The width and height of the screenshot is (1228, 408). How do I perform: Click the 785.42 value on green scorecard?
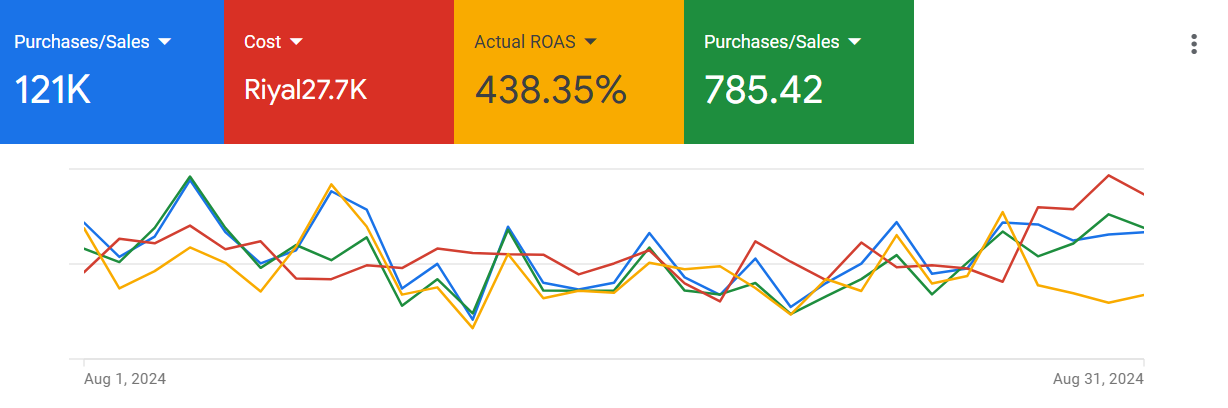763,91
